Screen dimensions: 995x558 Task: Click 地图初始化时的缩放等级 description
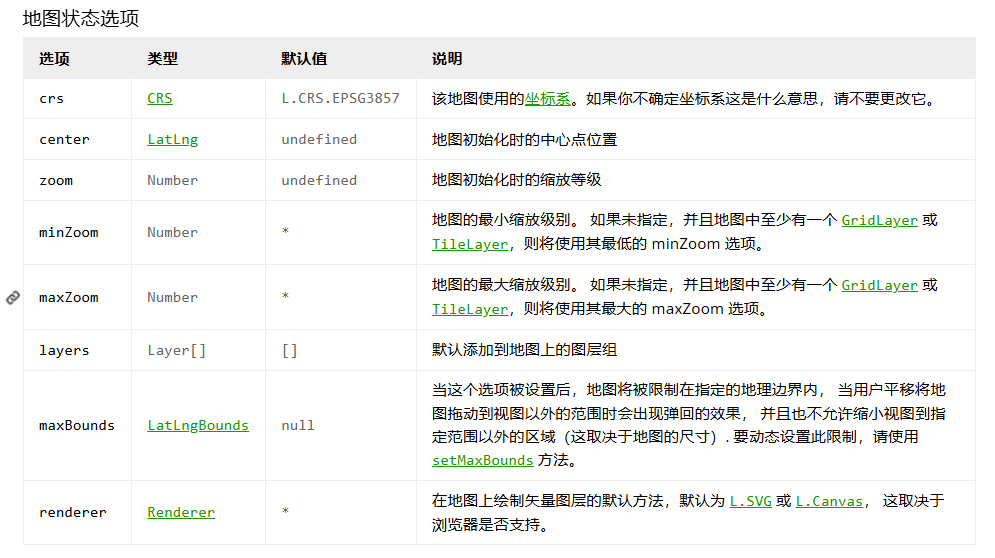point(517,180)
